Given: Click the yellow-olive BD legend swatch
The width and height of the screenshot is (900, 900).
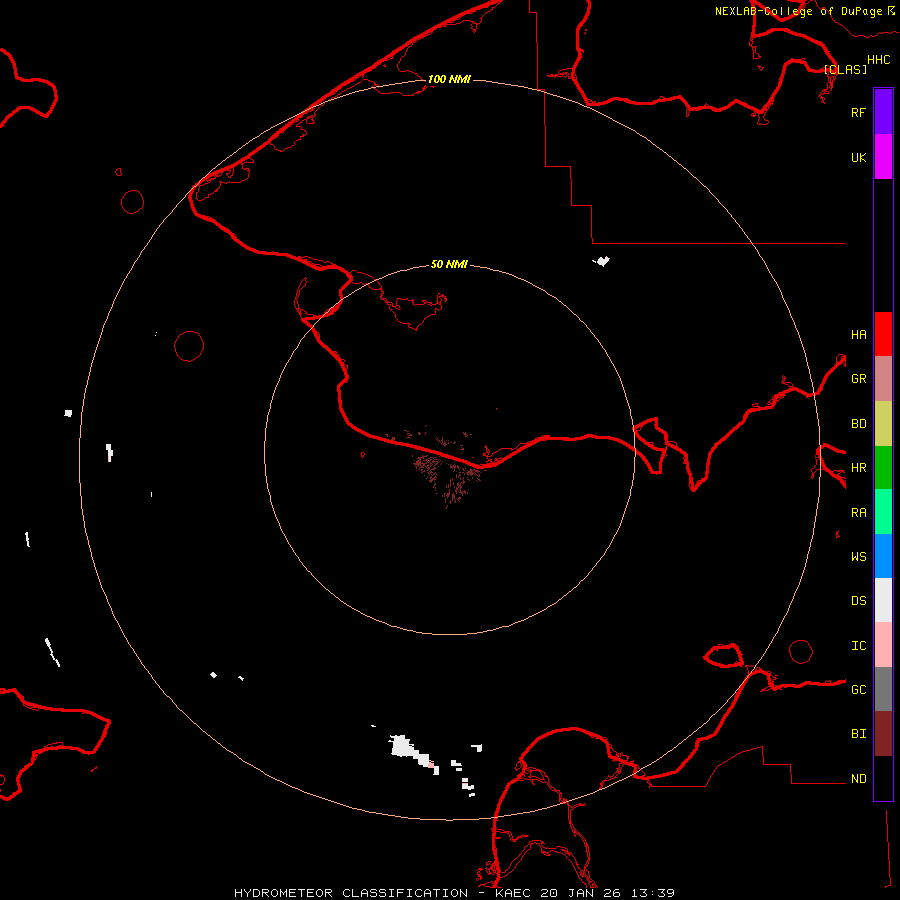Looking at the screenshot, I should [883, 423].
